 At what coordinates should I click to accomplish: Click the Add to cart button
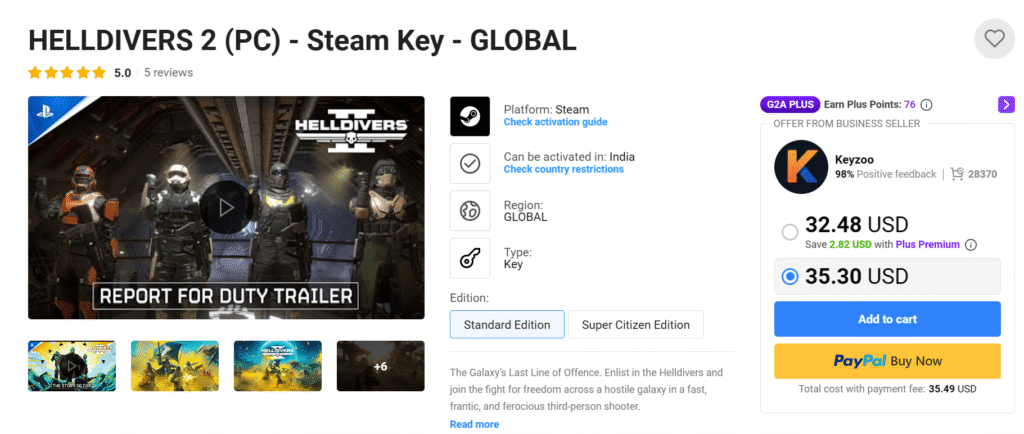(x=887, y=319)
